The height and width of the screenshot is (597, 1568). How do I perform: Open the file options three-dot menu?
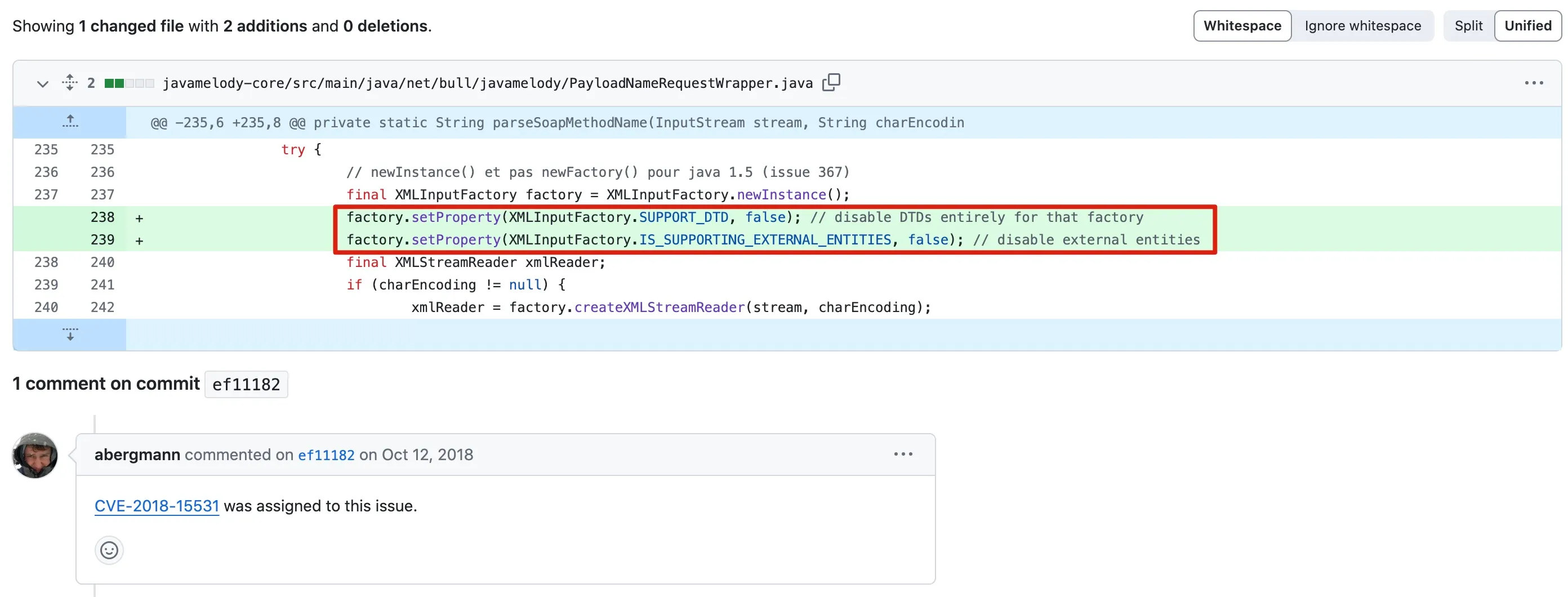point(1533,83)
